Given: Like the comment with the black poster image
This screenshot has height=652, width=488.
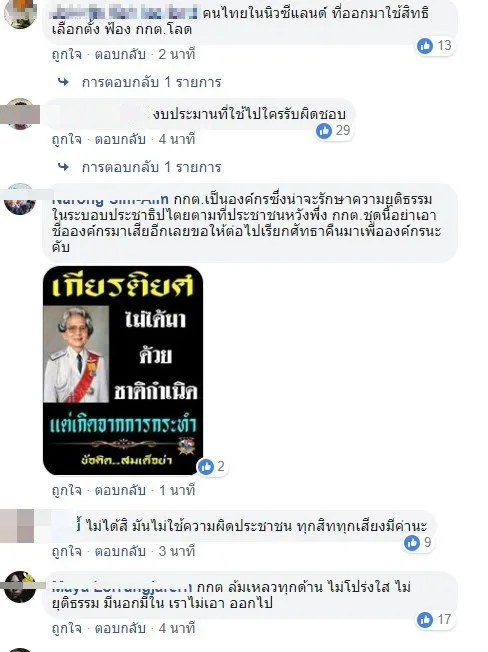Looking at the screenshot, I should (x=67, y=490).
